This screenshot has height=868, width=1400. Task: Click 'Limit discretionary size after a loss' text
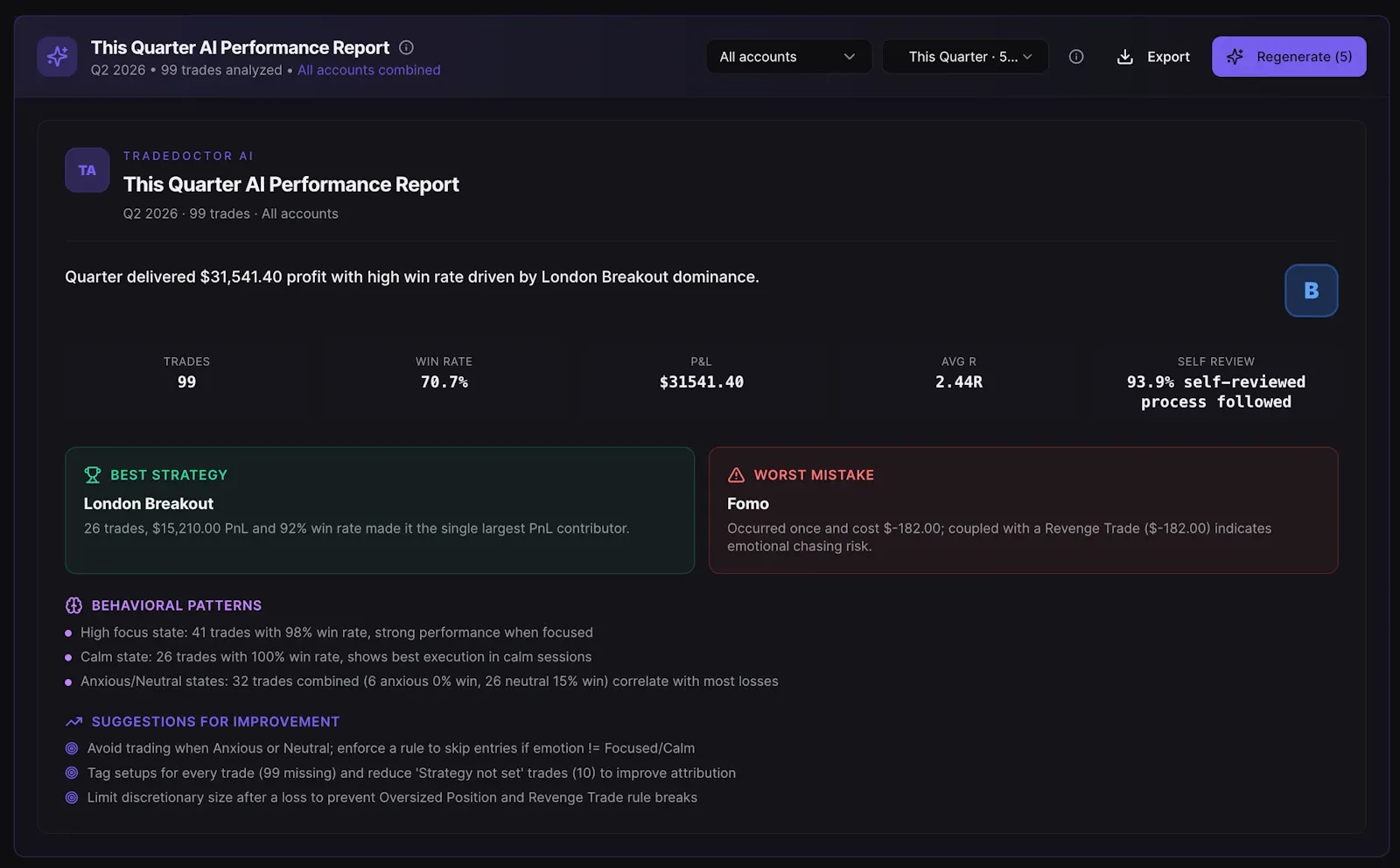392,797
